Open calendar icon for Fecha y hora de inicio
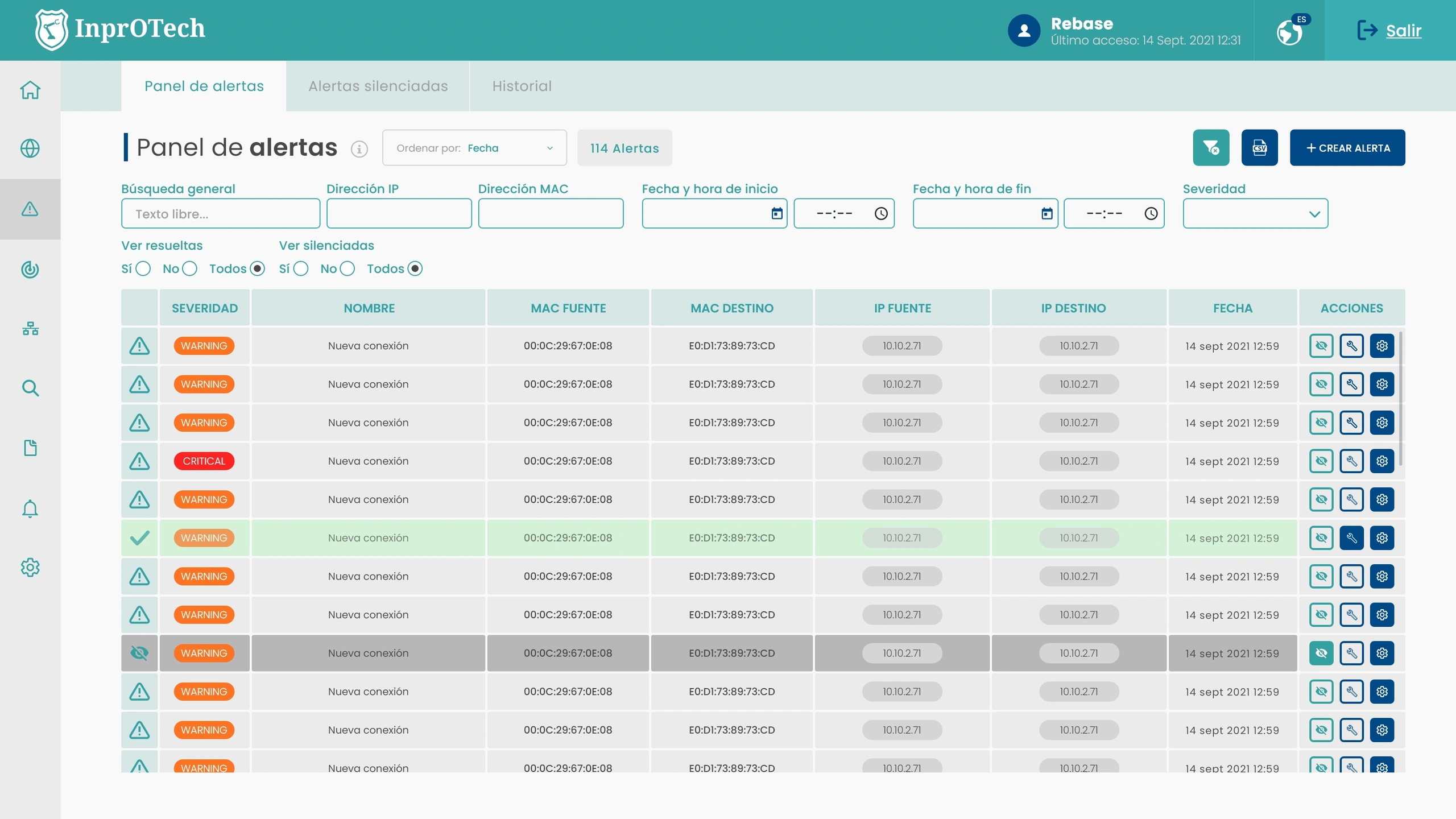Screen dimensions: 1456x819 point(777,213)
